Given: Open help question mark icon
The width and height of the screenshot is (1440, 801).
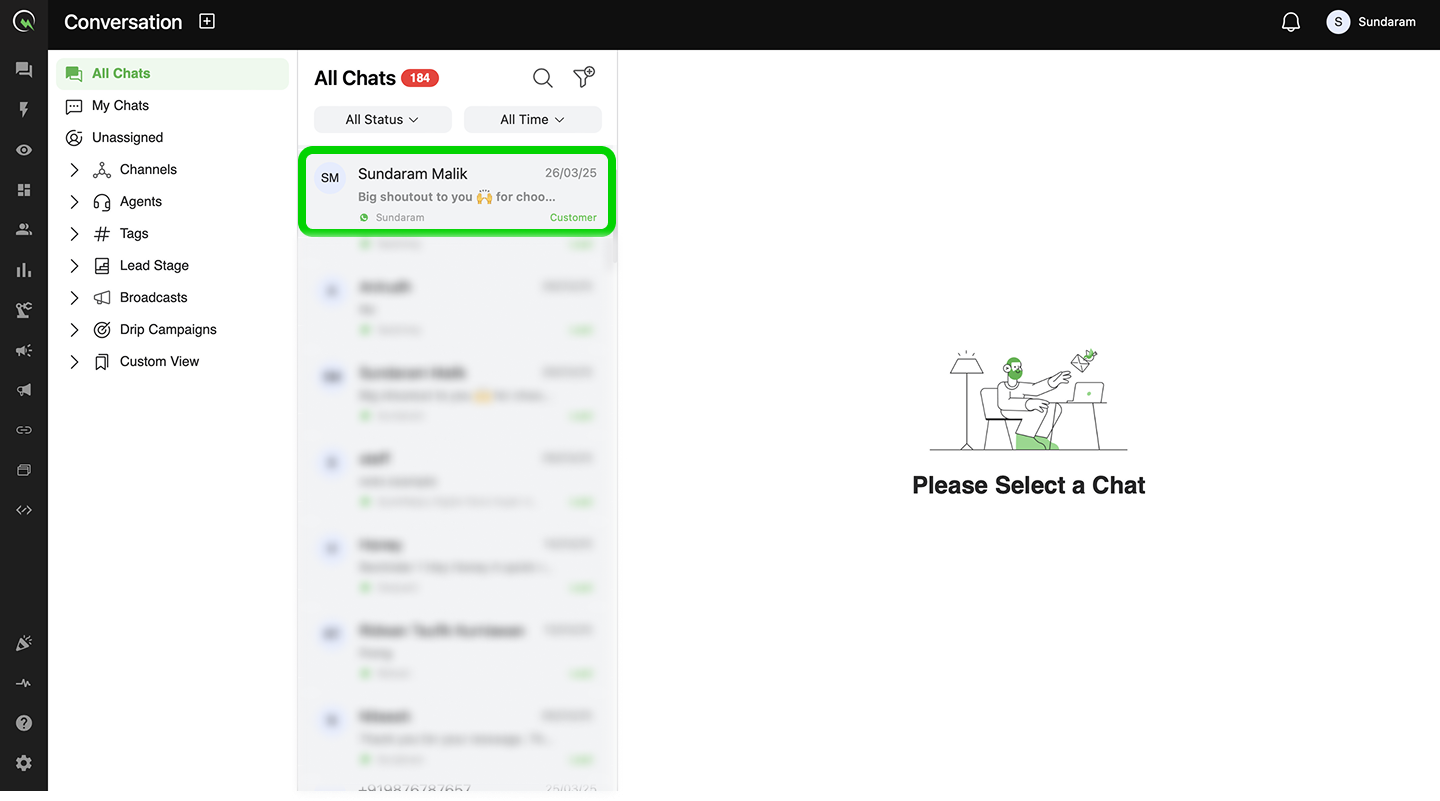Looking at the screenshot, I should [24, 723].
